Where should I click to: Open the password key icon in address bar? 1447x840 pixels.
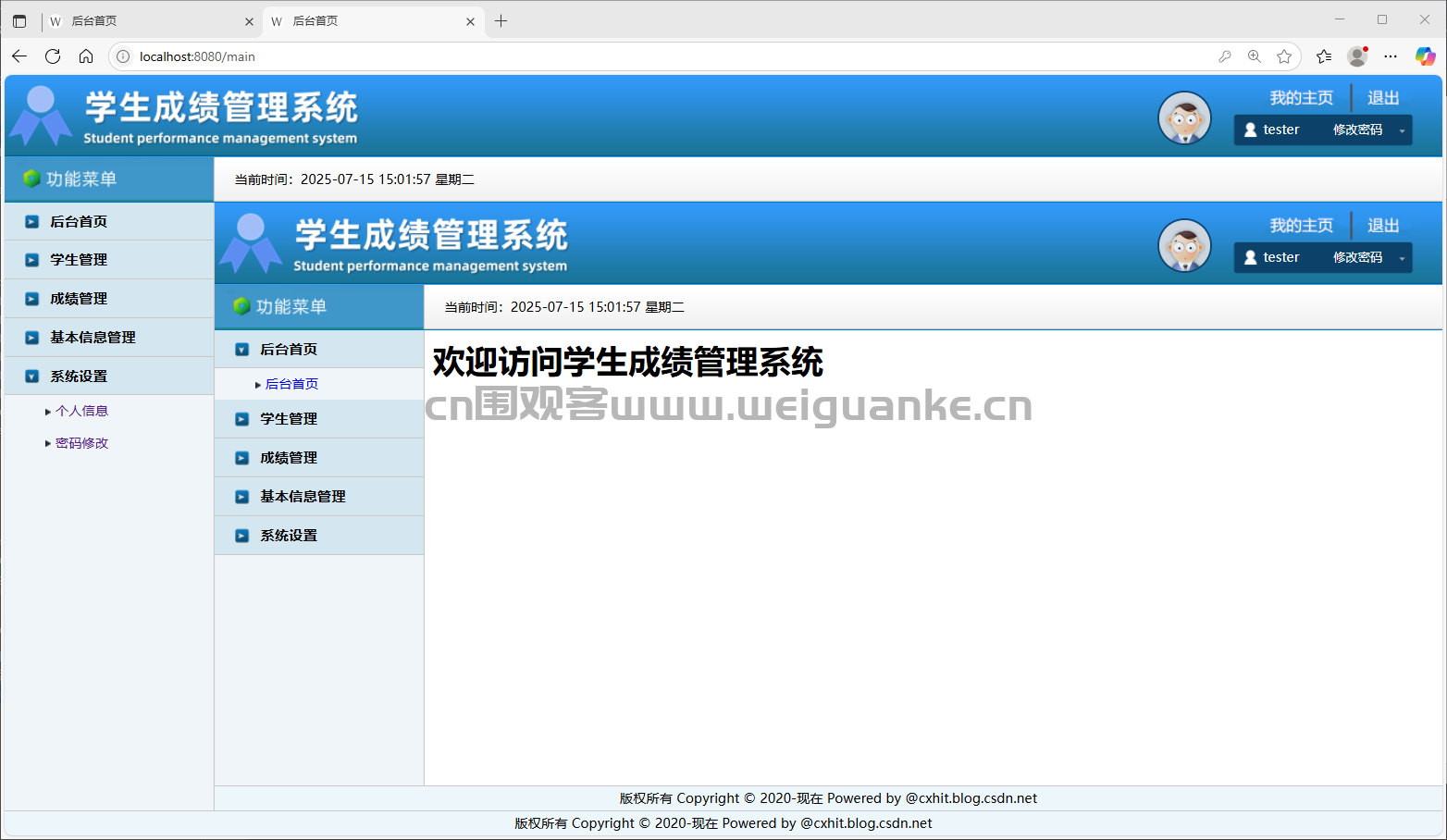(1225, 56)
